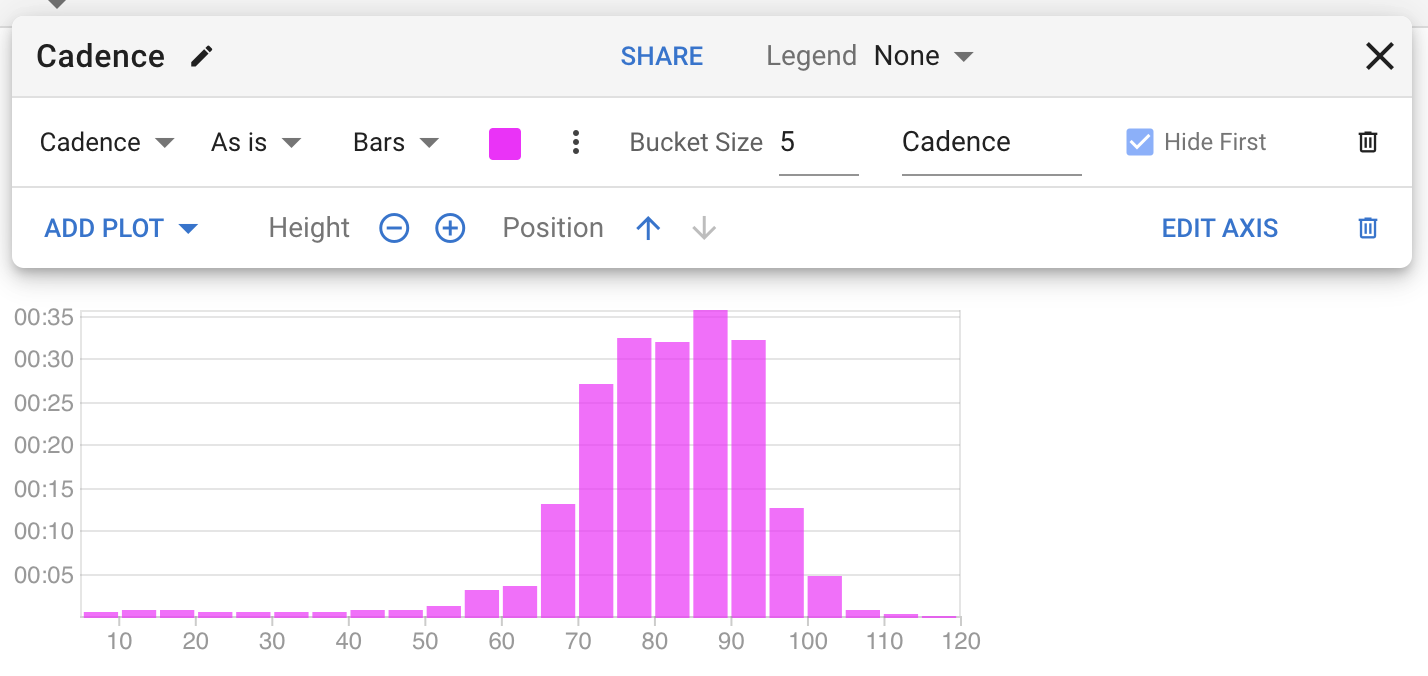Click the 00:05 y-axis label
Image resolution: width=1428 pixels, height=676 pixels.
tap(44, 574)
